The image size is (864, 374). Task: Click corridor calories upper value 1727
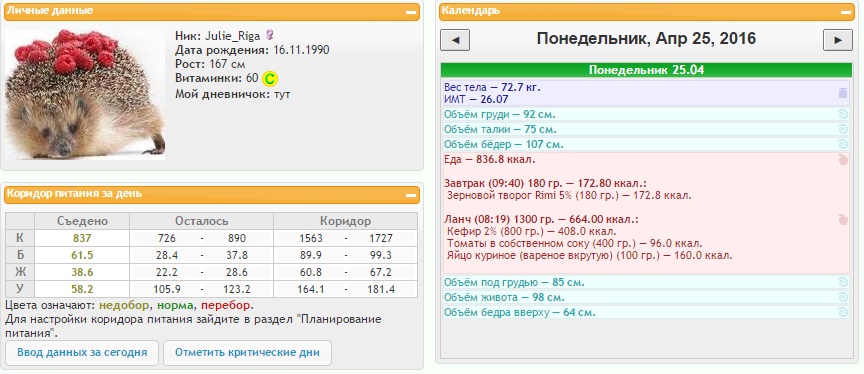(380, 239)
